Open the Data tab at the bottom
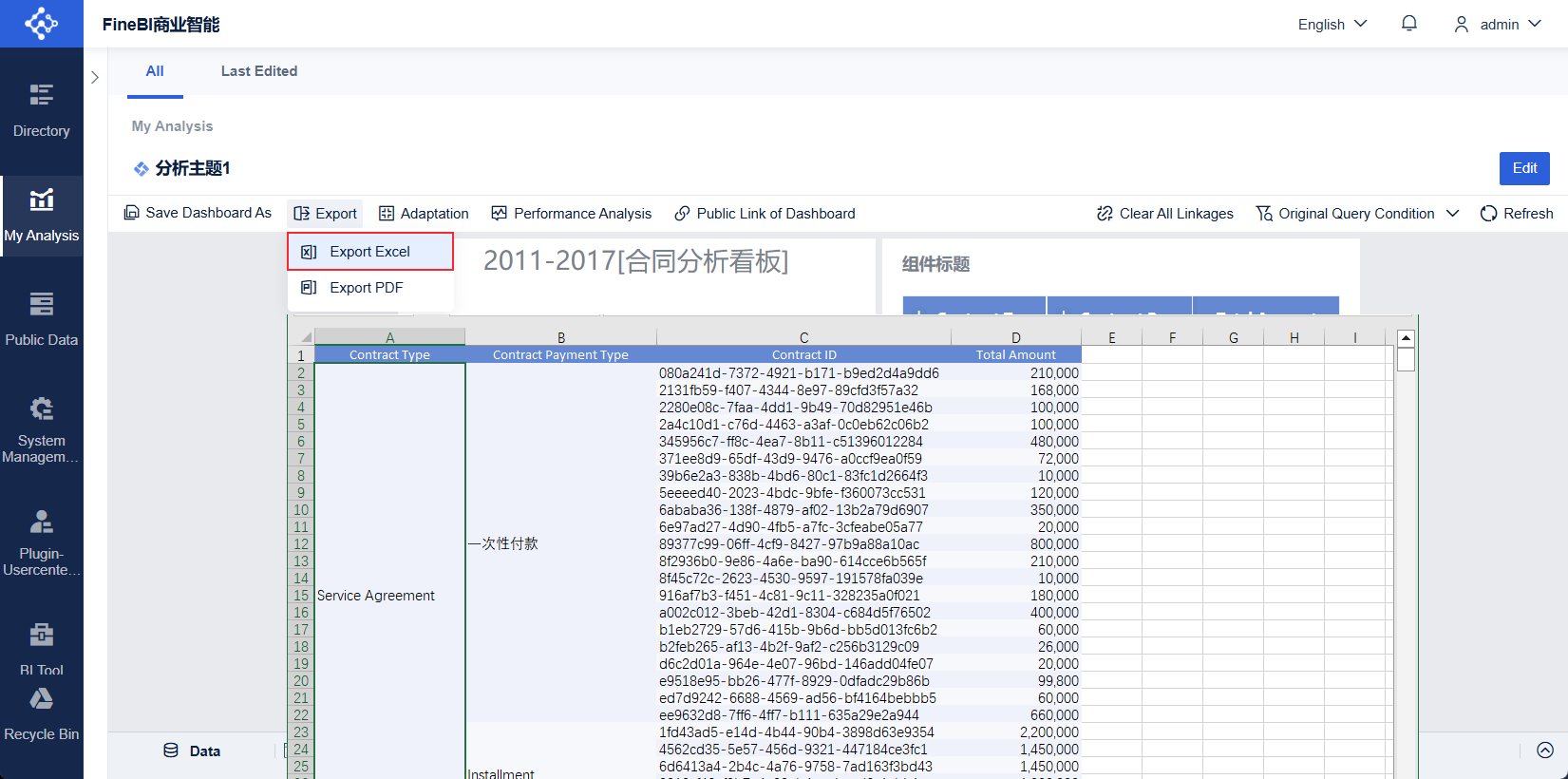Screen dimensions: 1568x779 [192, 750]
